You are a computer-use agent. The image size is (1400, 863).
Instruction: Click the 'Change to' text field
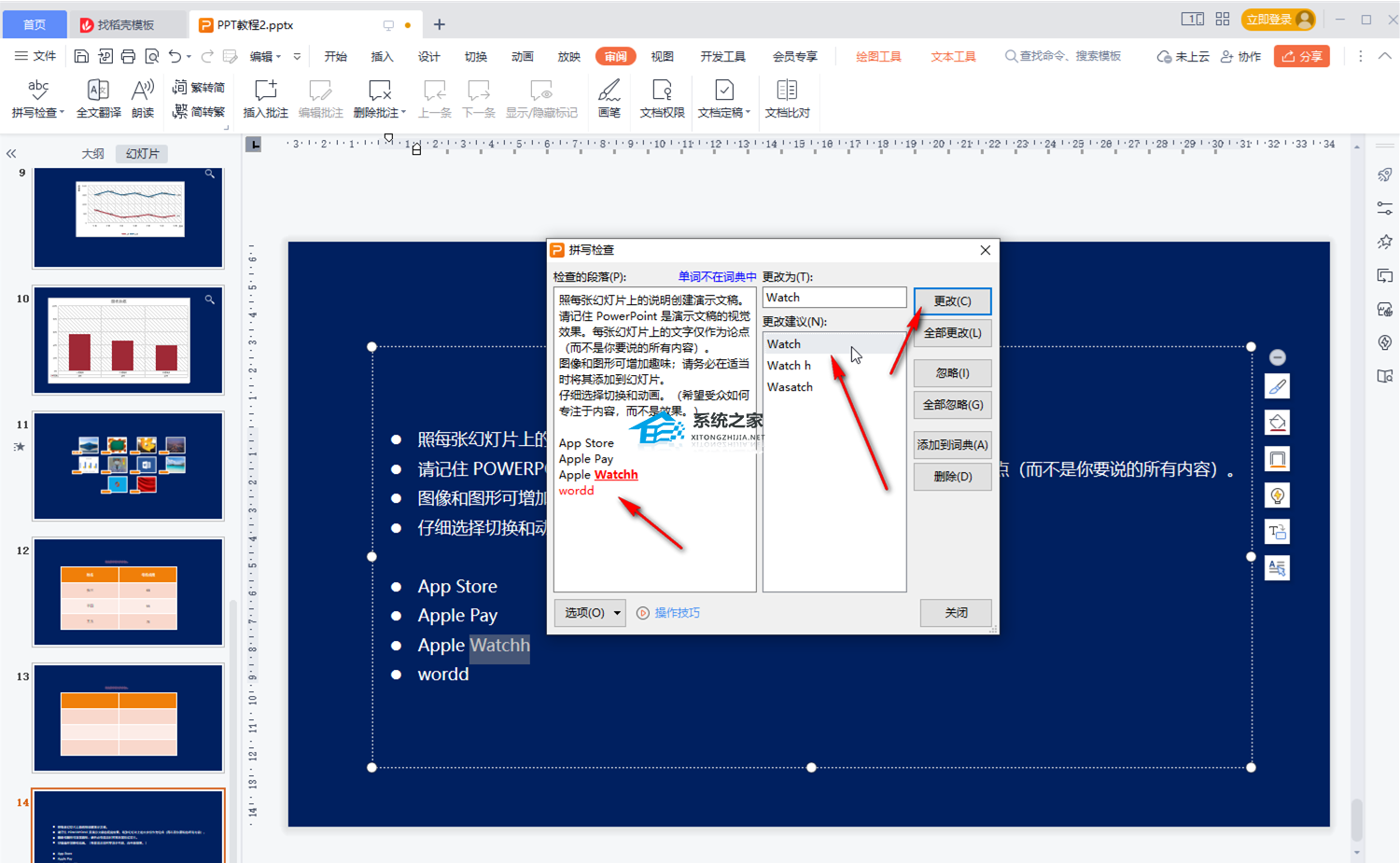[x=834, y=298]
